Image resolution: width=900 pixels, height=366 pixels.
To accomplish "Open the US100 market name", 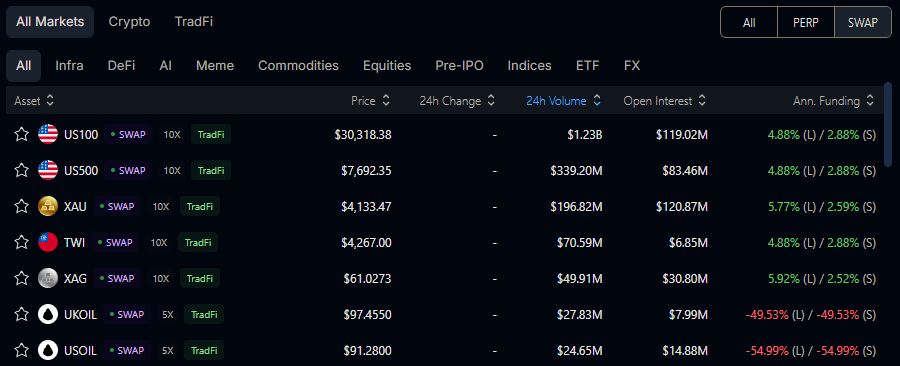I will [x=81, y=135].
